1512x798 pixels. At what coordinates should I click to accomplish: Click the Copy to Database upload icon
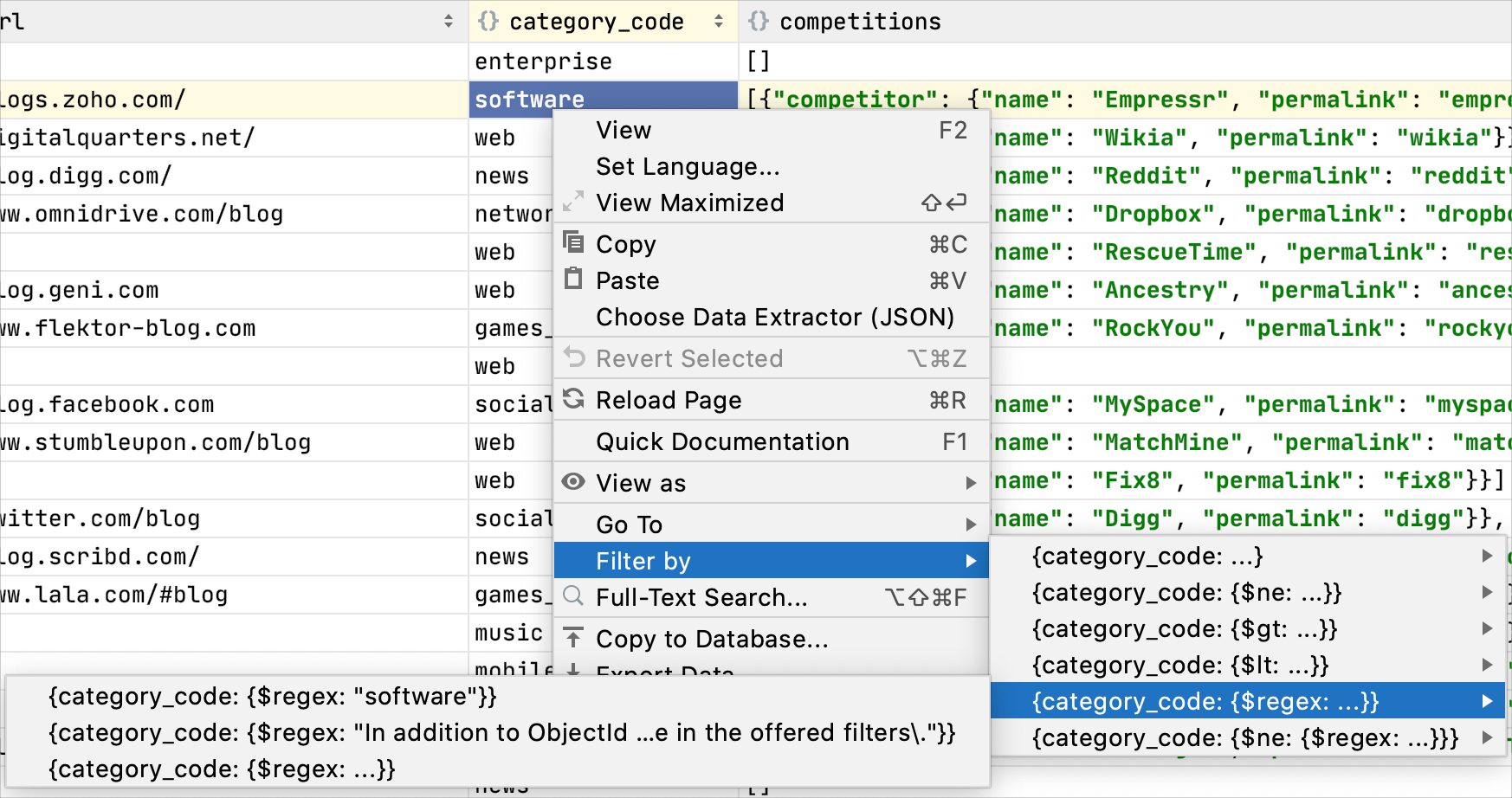(573, 639)
